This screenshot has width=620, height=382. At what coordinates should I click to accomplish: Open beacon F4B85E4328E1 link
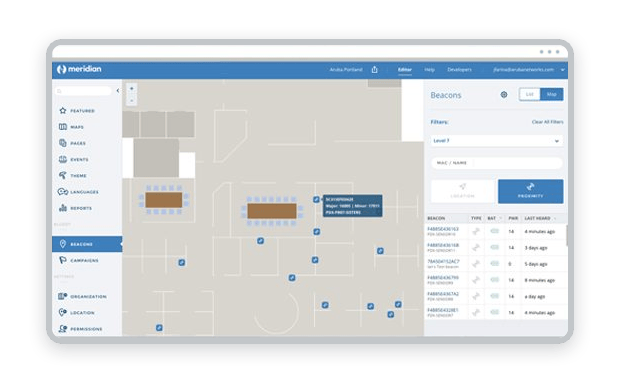coord(443,310)
